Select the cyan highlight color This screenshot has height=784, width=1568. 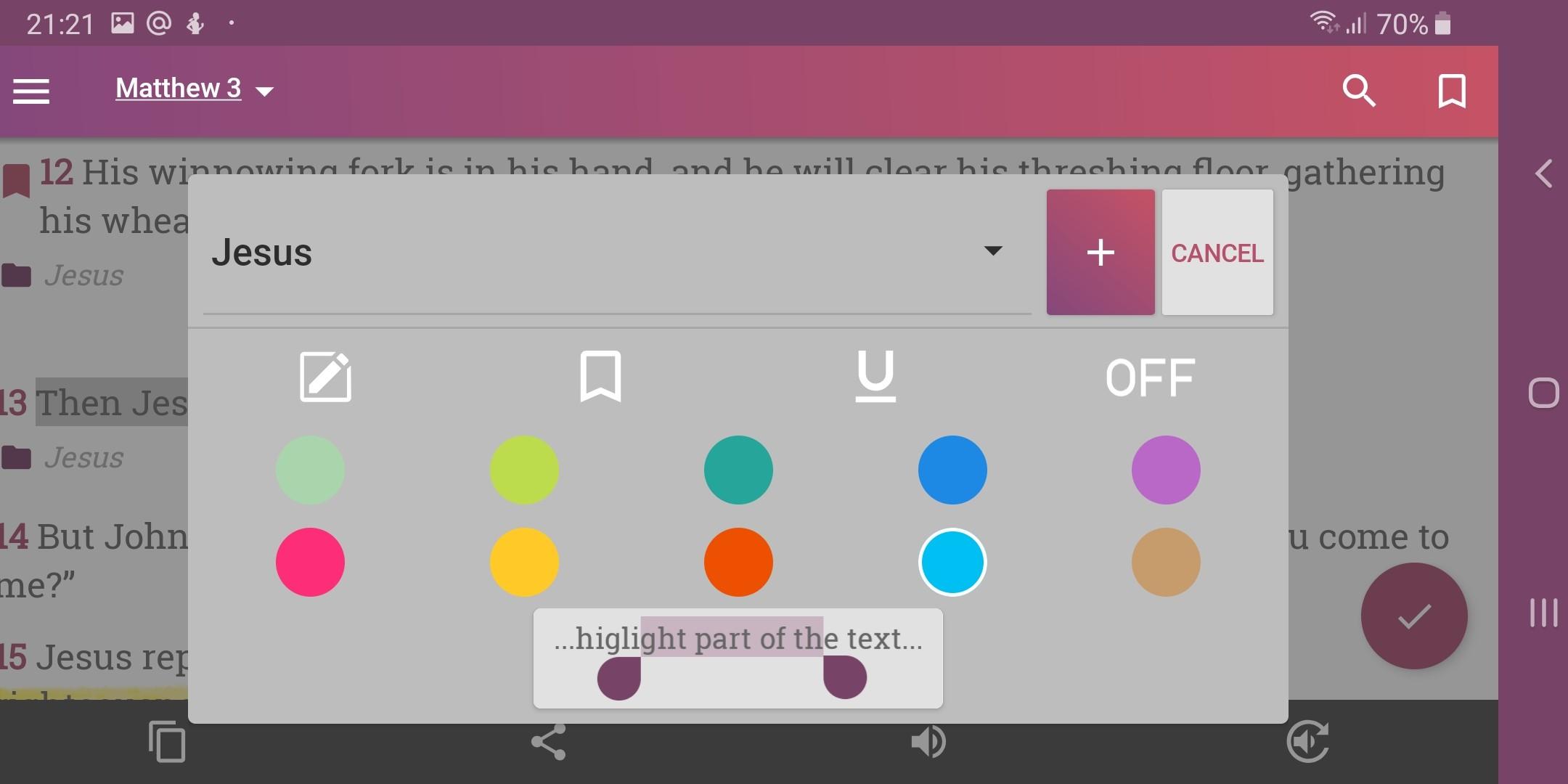(952, 563)
